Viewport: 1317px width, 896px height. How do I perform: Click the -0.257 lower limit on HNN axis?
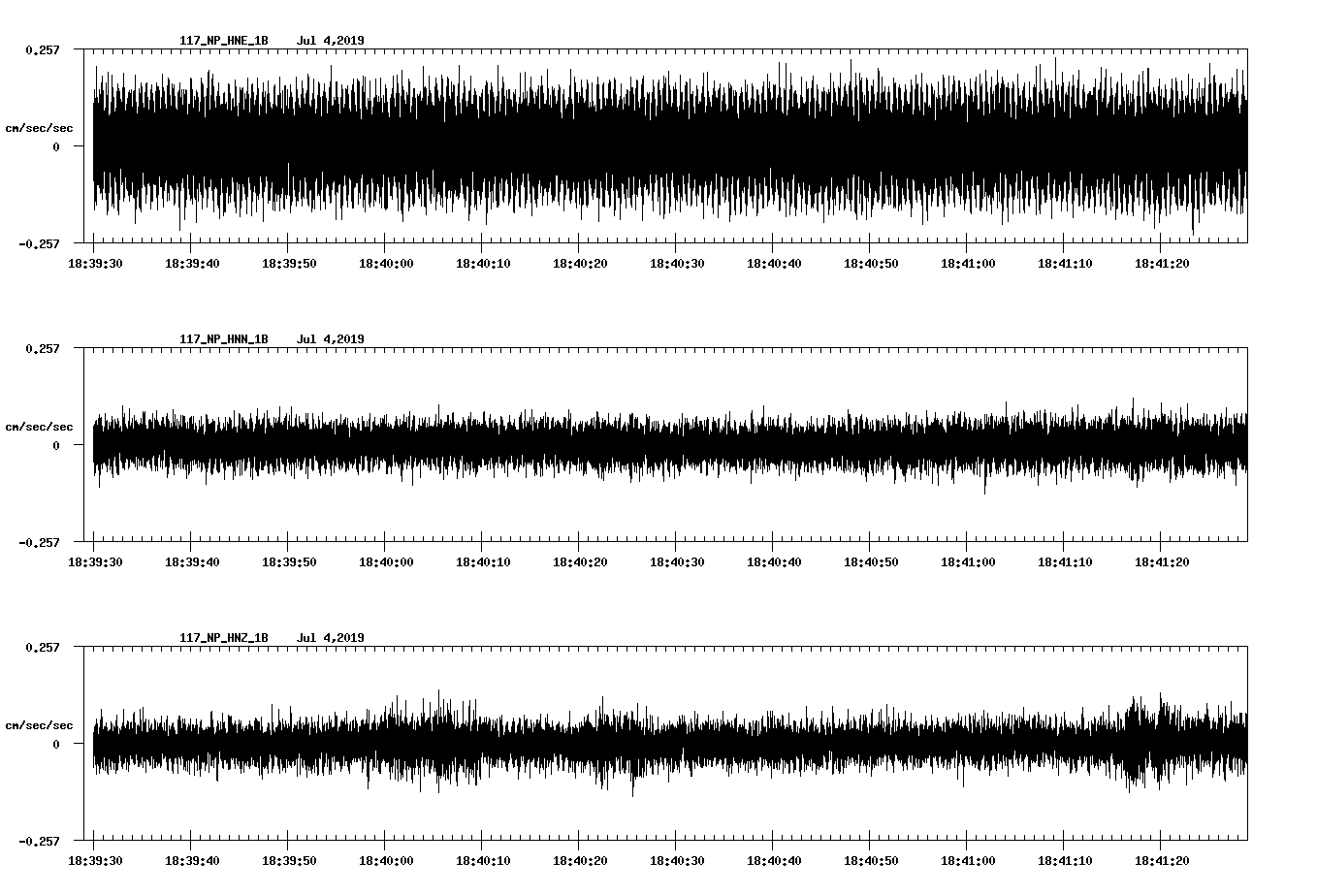(39, 542)
